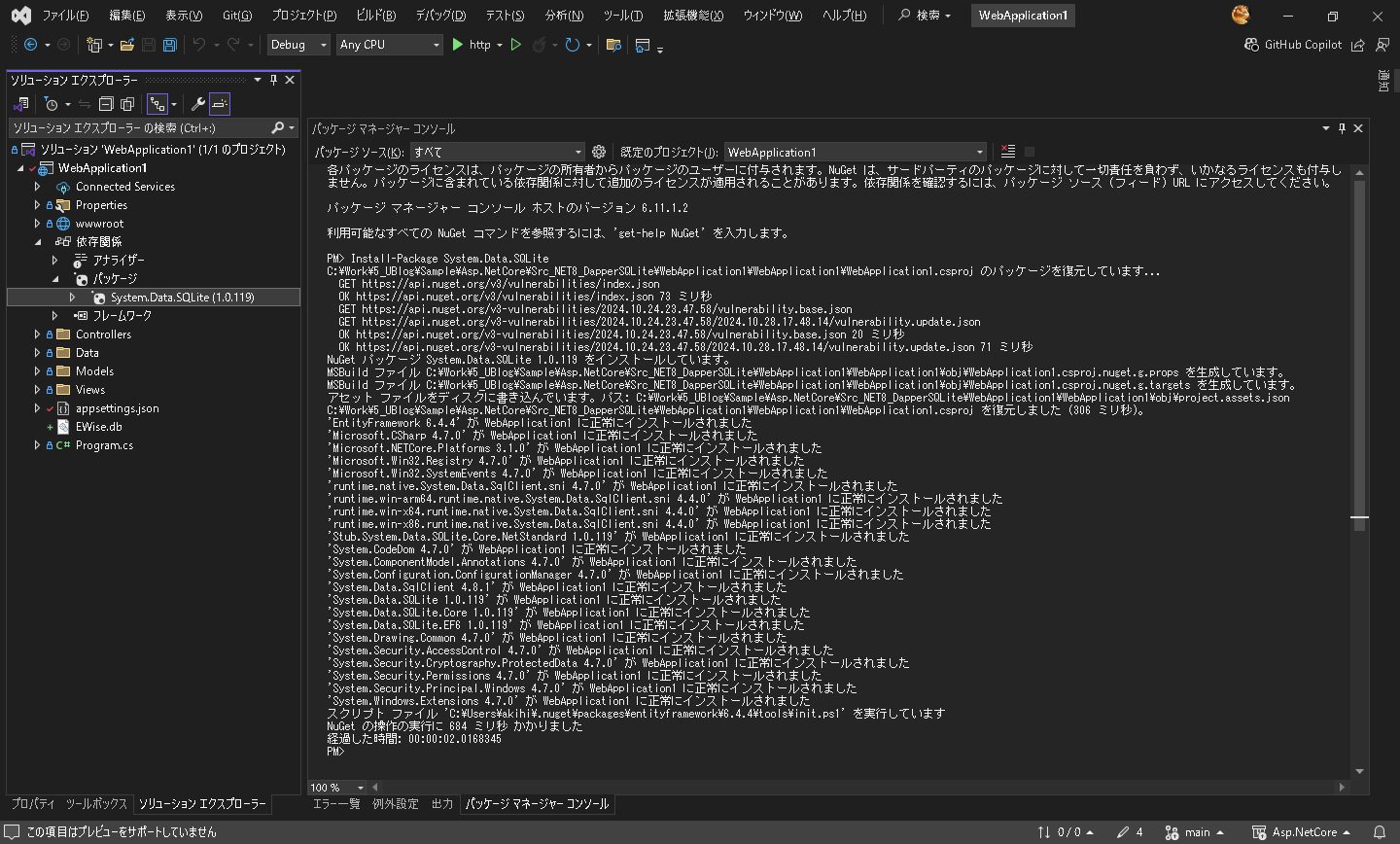Open the Debug configuration dropdown
This screenshot has width=1400, height=844.
[x=298, y=45]
